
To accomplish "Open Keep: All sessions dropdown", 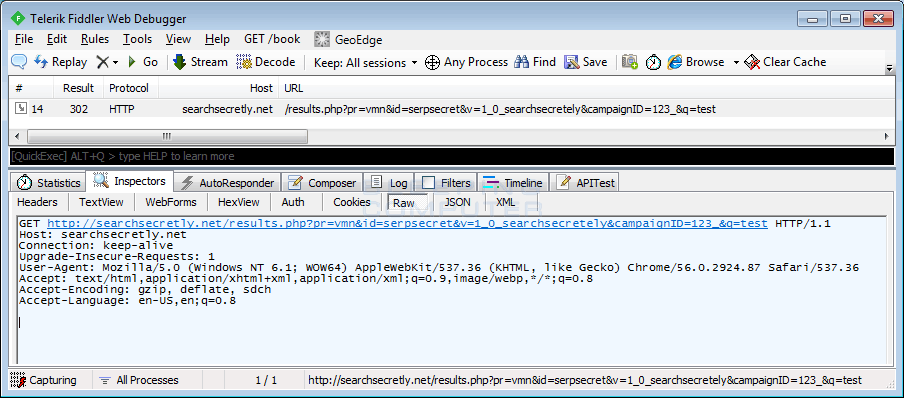I will [366, 62].
